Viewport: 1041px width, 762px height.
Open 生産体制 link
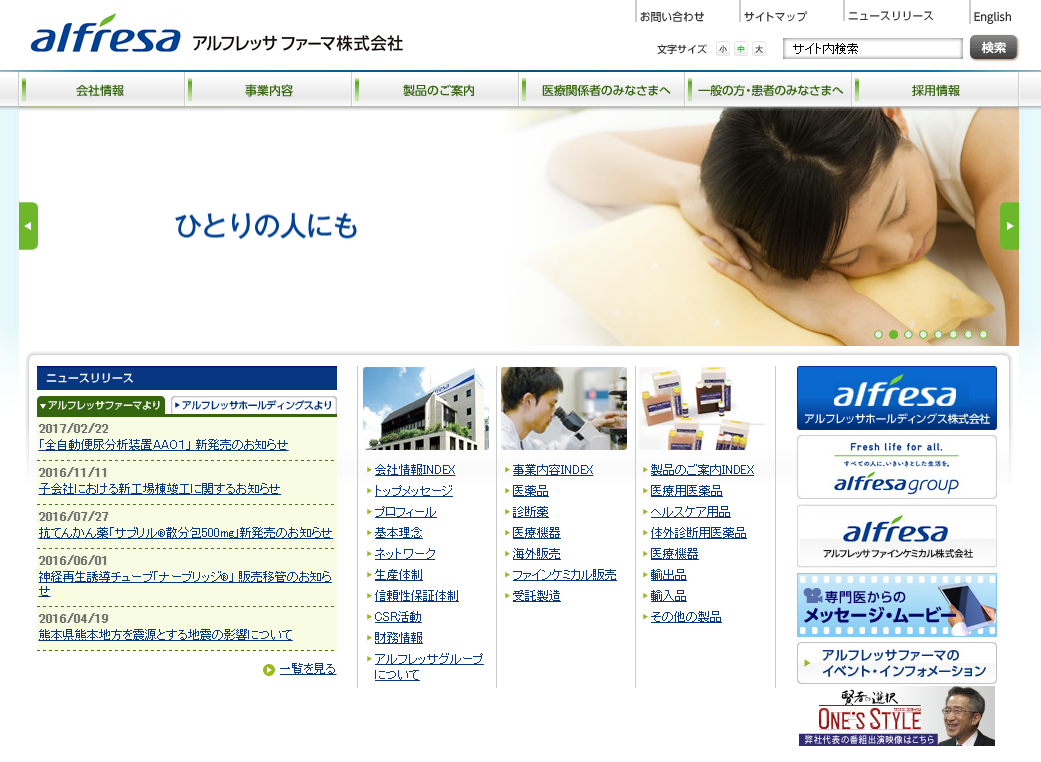pyautogui.click(x=398, y=575)
